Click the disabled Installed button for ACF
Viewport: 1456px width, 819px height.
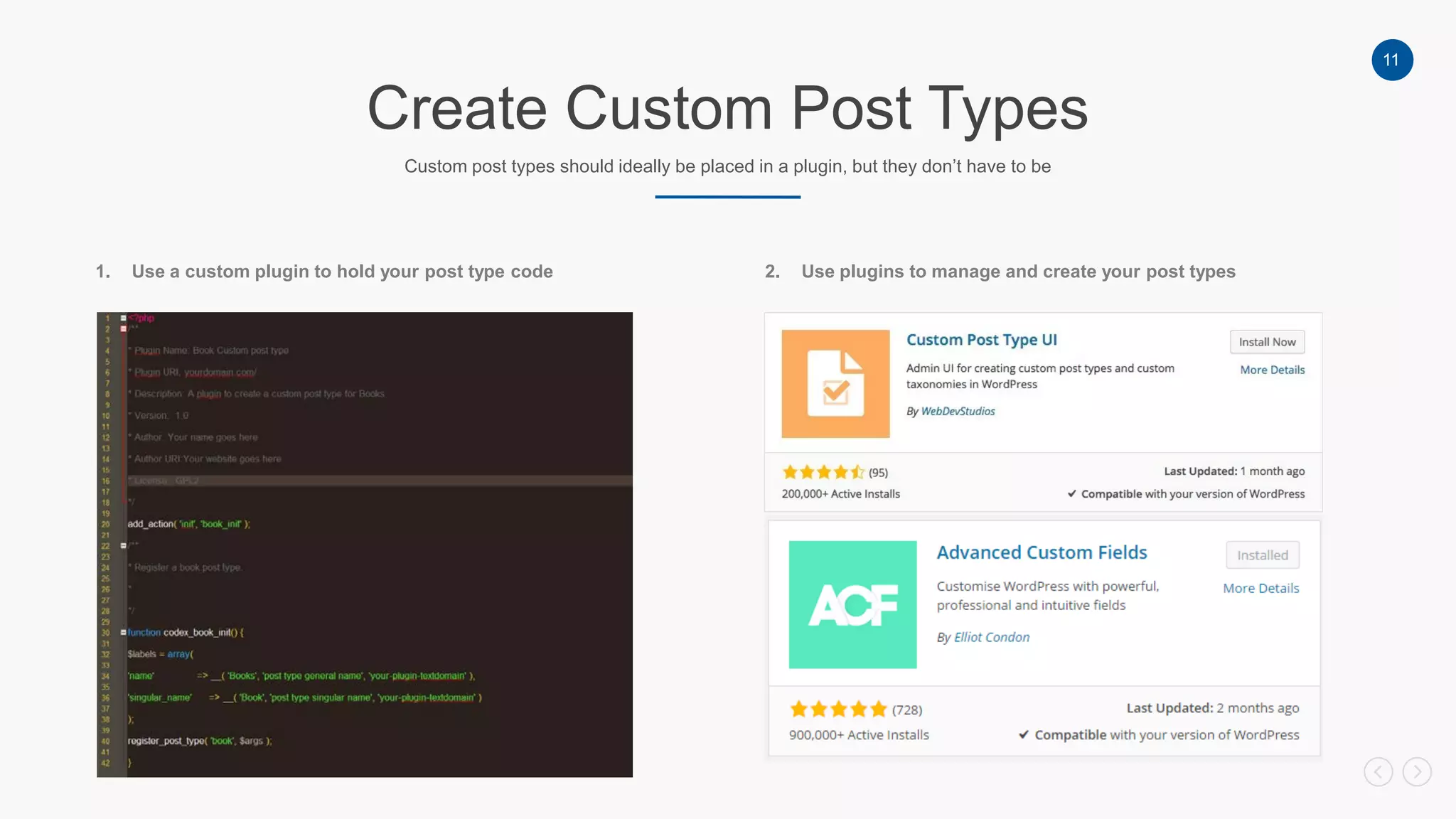[1262, 555]
